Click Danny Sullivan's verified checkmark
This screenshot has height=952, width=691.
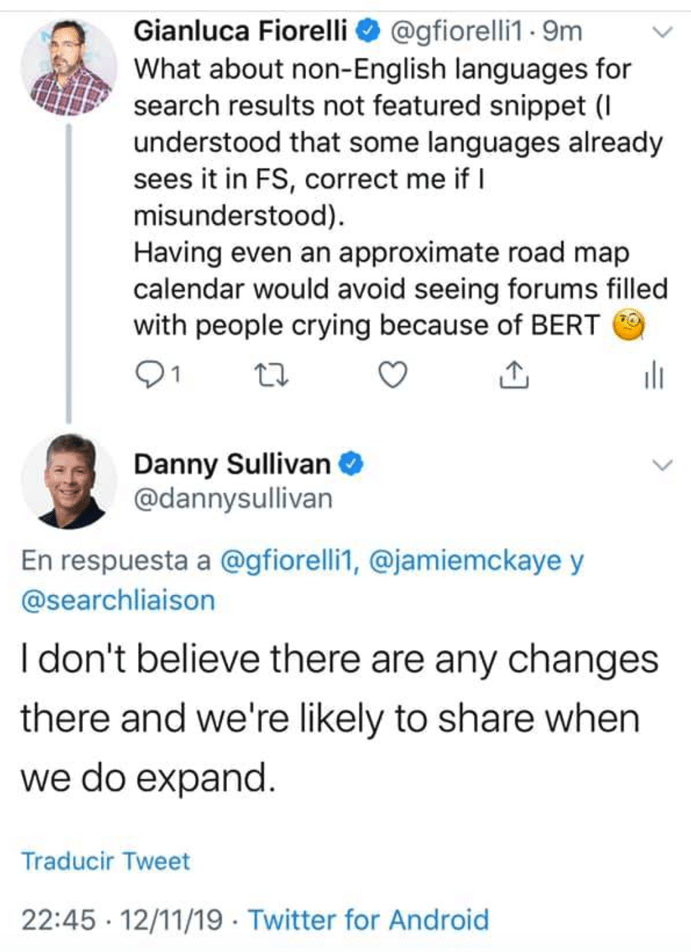349,463
